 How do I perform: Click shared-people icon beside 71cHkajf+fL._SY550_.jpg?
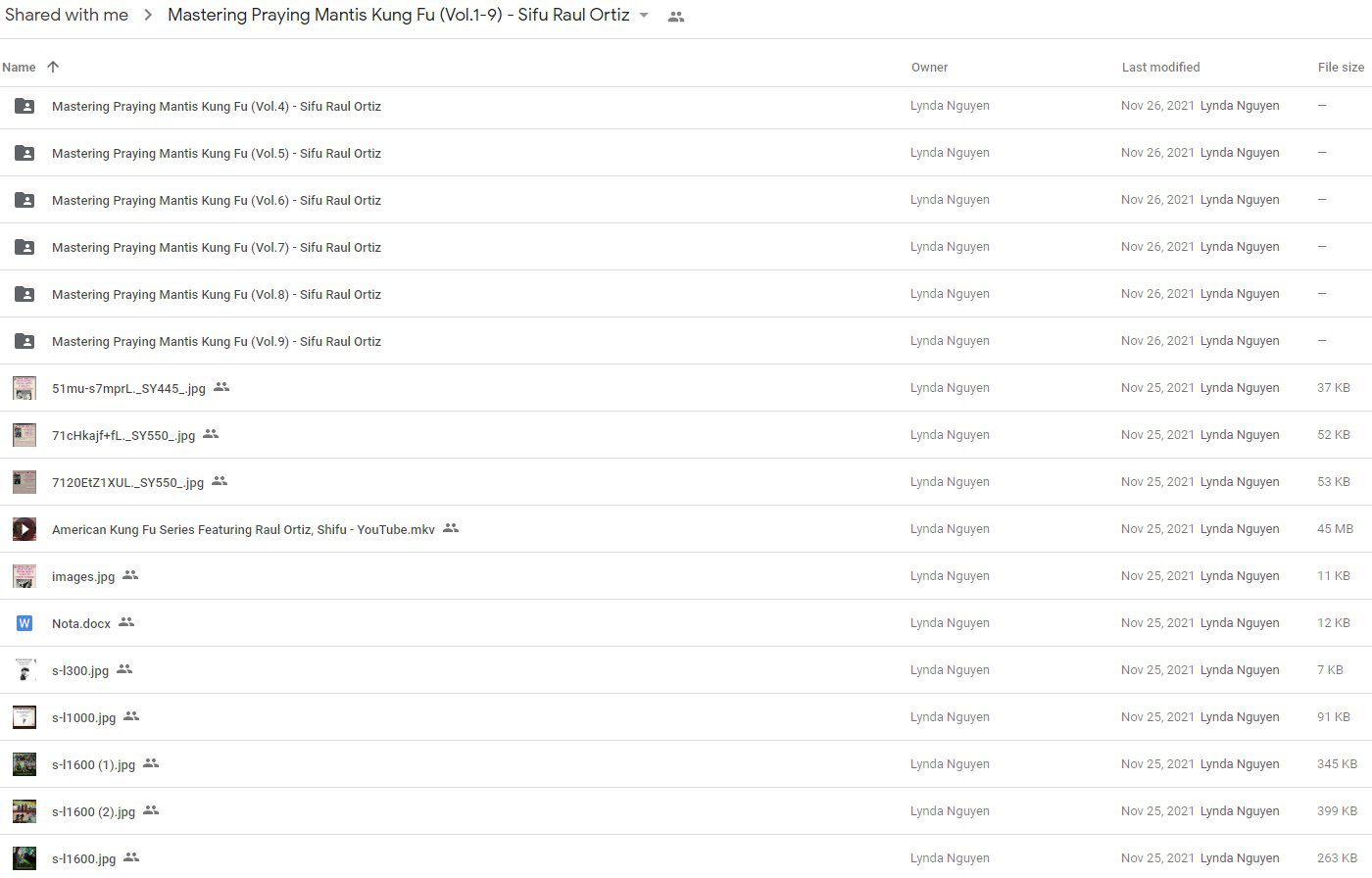click(211, 434)
